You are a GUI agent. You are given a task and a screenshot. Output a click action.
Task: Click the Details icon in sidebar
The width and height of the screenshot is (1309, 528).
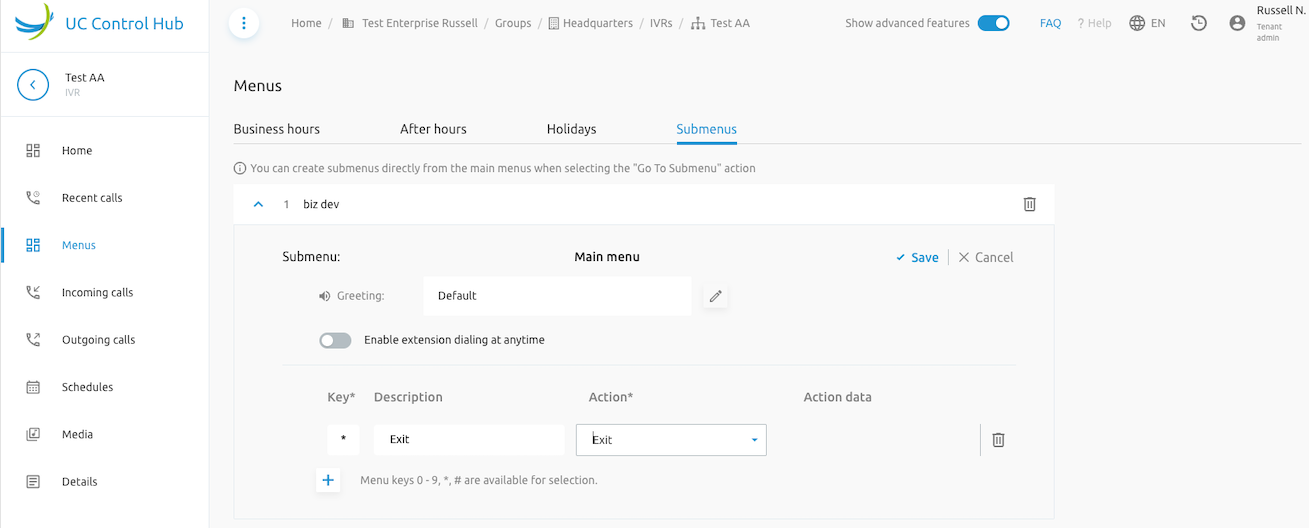click(x=33, y=482)
